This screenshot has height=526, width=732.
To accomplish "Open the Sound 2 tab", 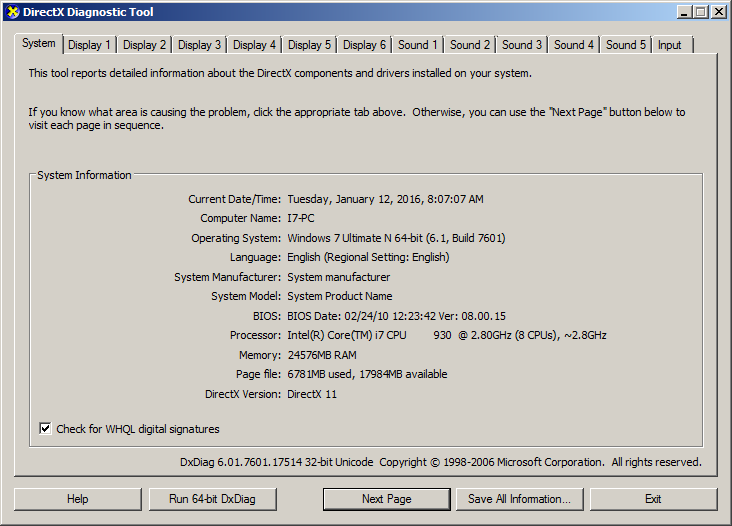I will click(x=470, y=45).
